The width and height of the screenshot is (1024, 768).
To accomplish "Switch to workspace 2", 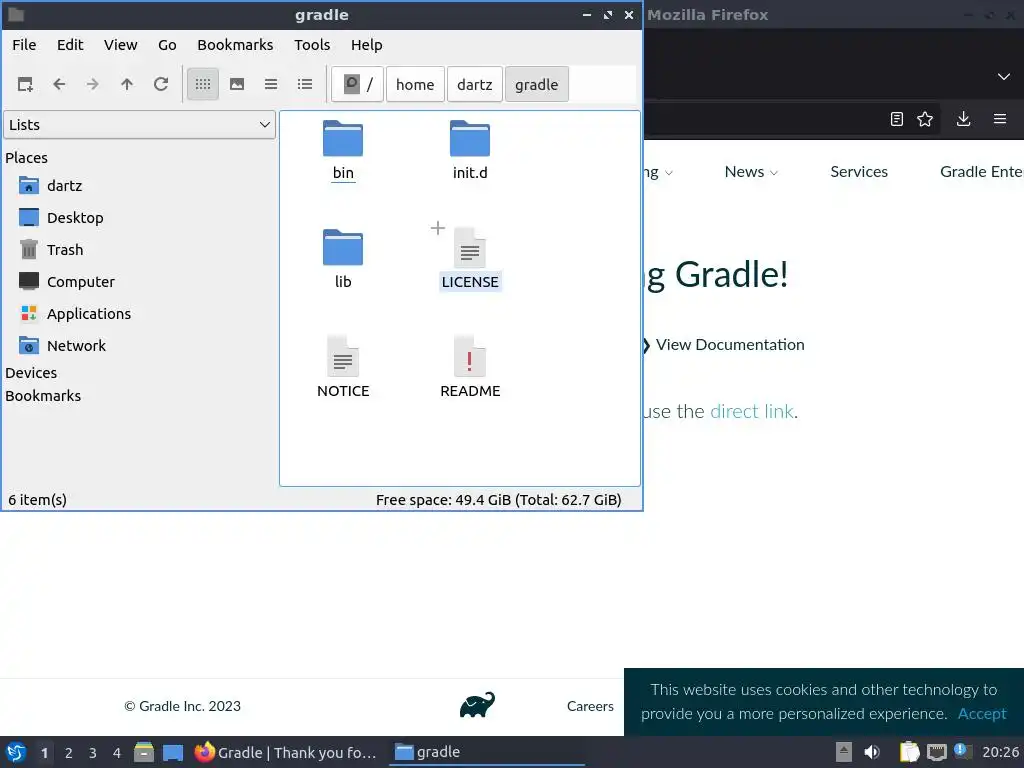I will [x=69, y=753].
